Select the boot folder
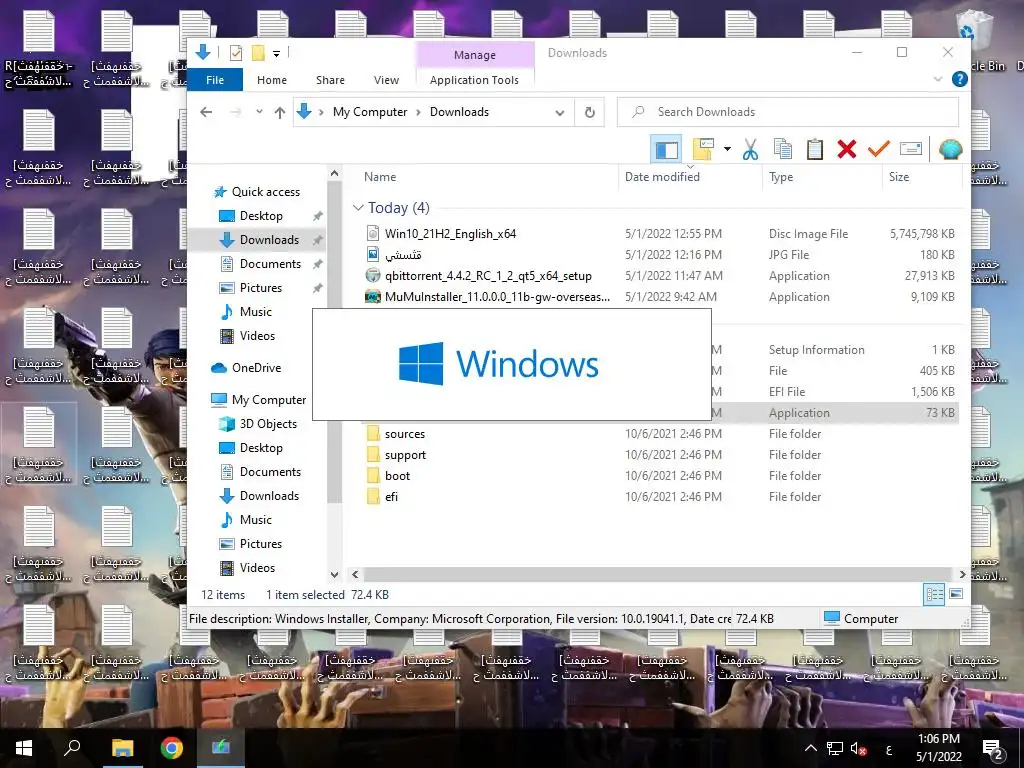Screen dimensions: 1024x768 click(397, 475)
